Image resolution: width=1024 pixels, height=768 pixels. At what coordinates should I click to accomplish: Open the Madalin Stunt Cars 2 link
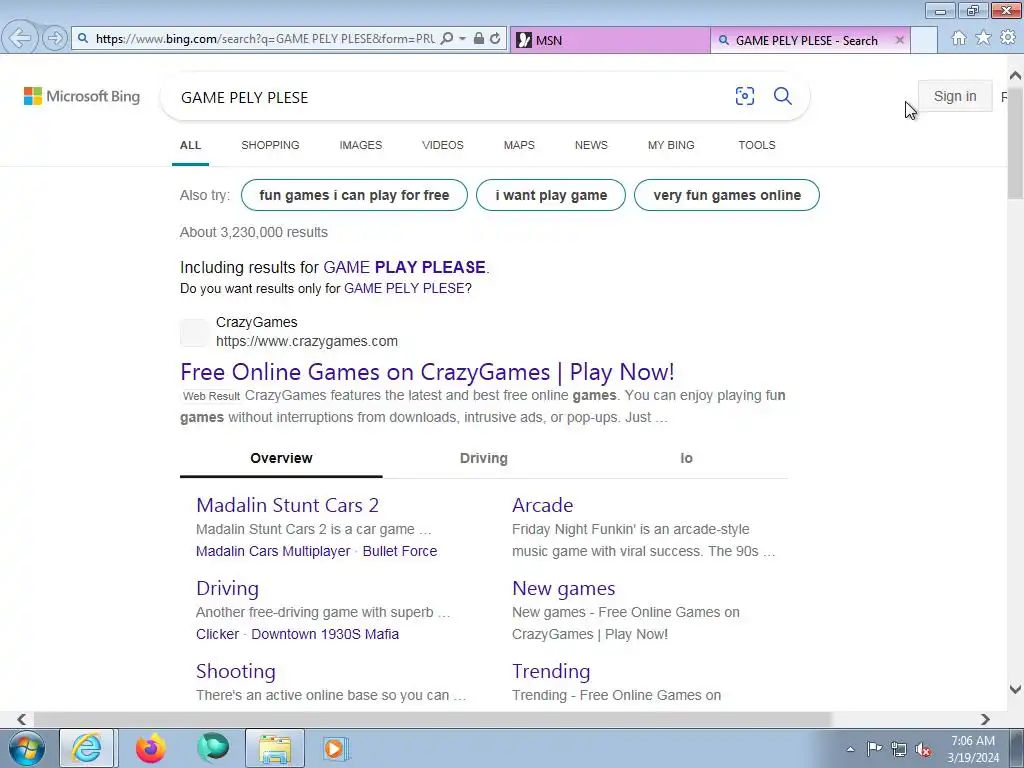tap(287, 505)
